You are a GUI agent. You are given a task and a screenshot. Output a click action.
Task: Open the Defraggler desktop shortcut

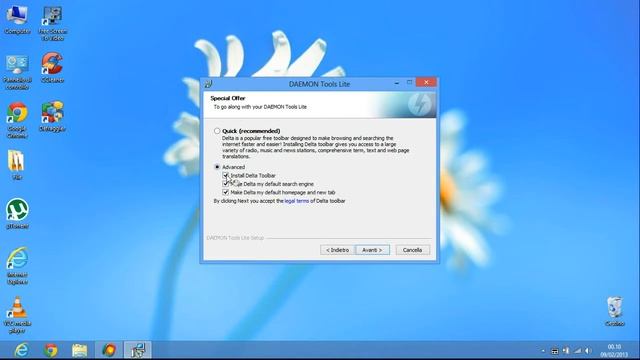point(52,116)
